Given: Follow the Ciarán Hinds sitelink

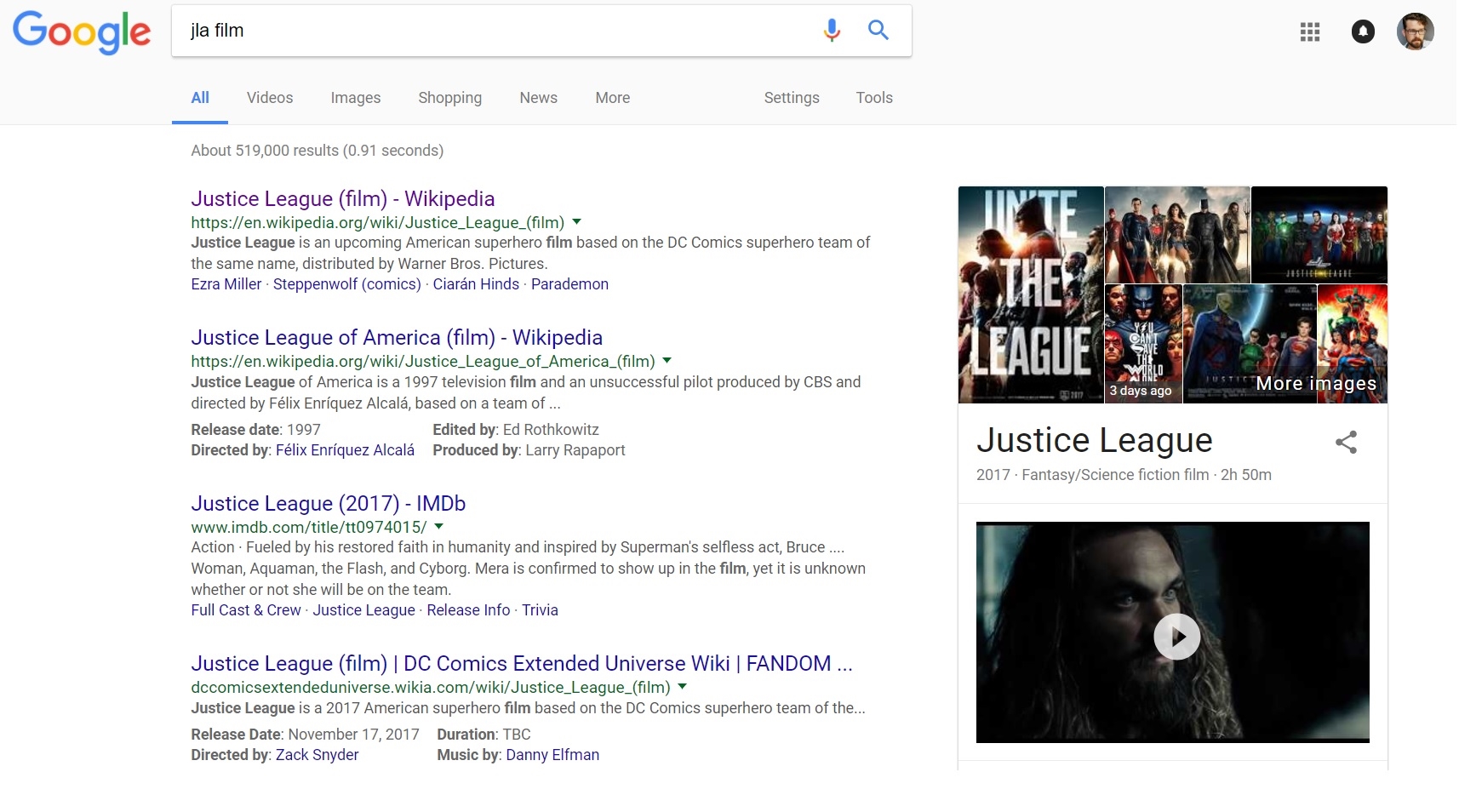Looking at the screenshot, I should [x=476, y=284].
